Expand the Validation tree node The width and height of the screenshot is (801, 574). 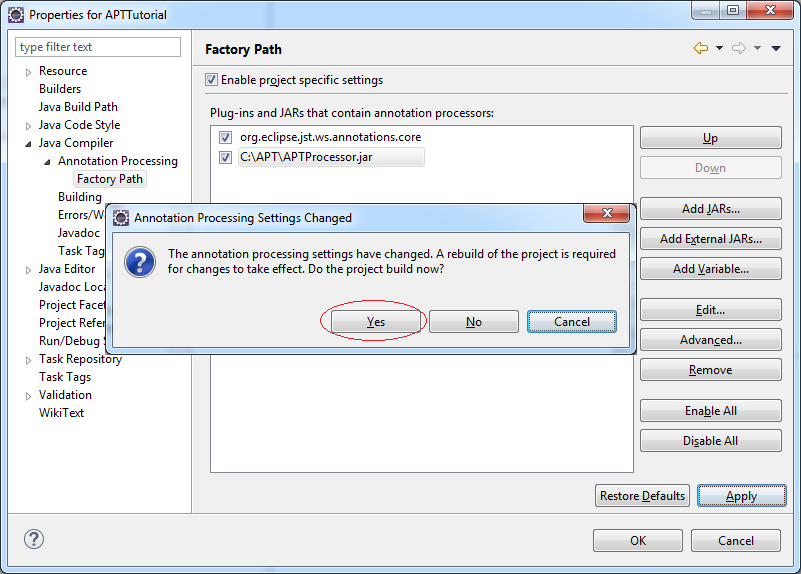29,396
